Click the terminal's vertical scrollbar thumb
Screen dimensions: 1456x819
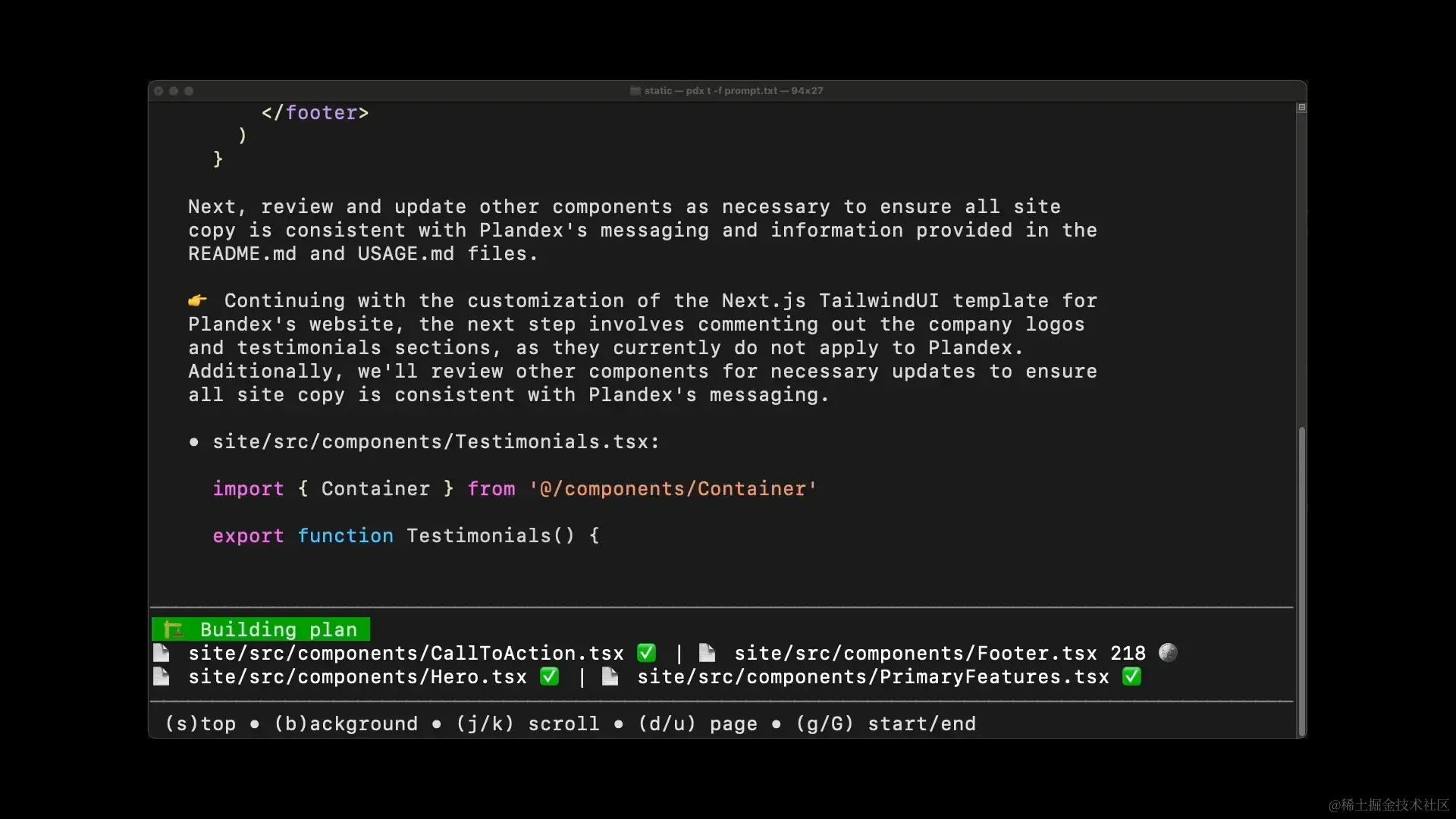[1302, 580]
